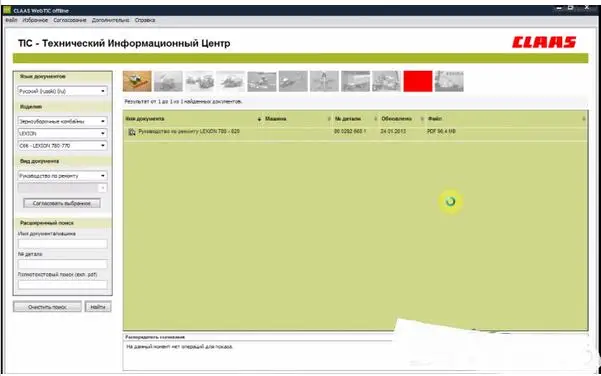Click the 24.01.2013 update date cell
The image size is (601, 376).
pyautogui.click(x=393, y=131)
